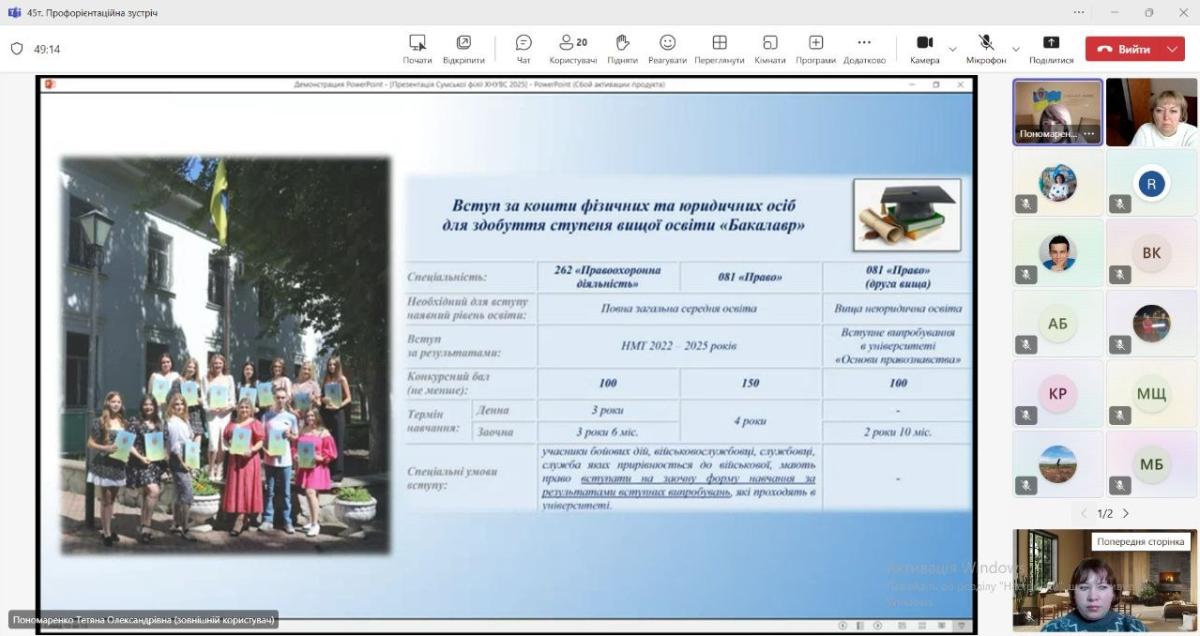Open the Реагувати reactions menu

coord(667,48)
